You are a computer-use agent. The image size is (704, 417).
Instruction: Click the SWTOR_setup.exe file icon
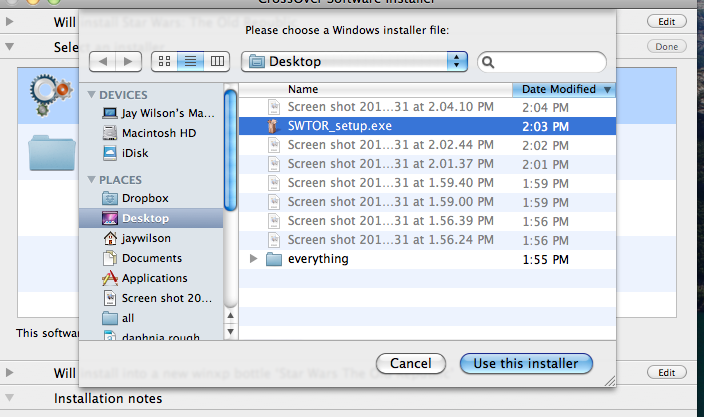coord(273,126)
